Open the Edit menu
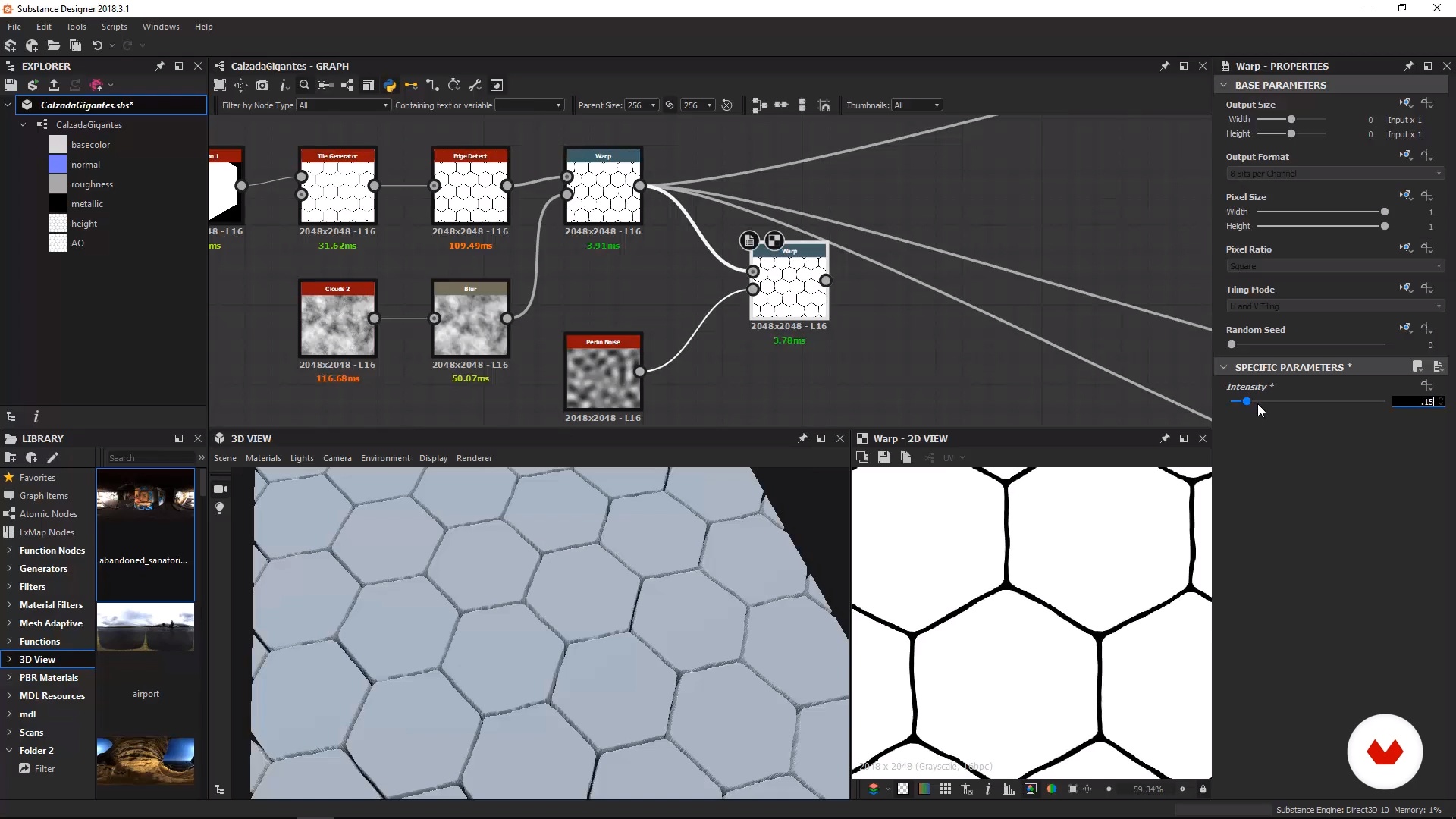Screen dimensions: 1456x819 tap(44, 27)
